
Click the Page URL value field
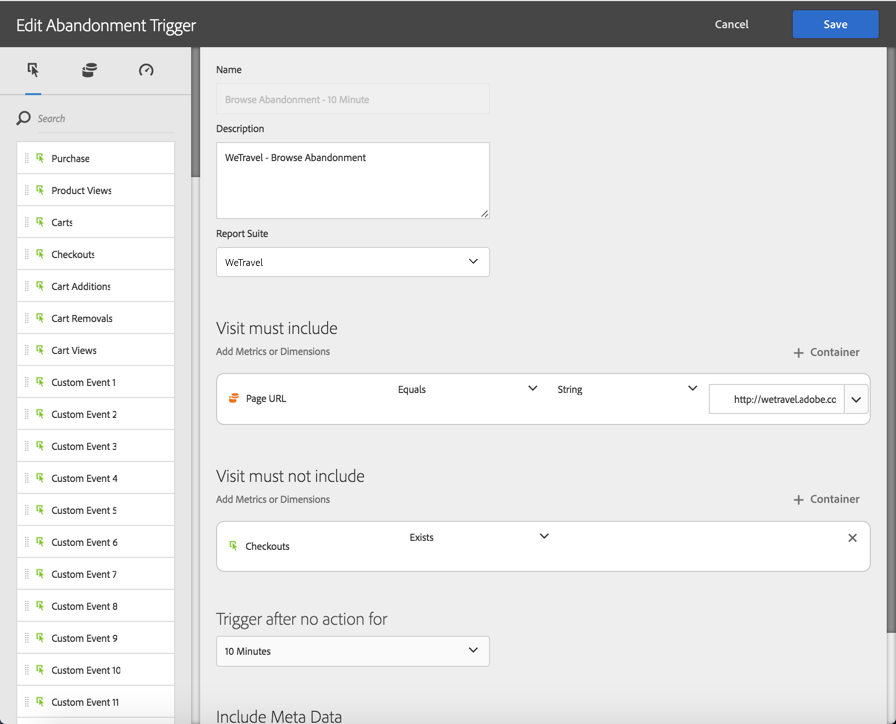[x=777, y=399]
